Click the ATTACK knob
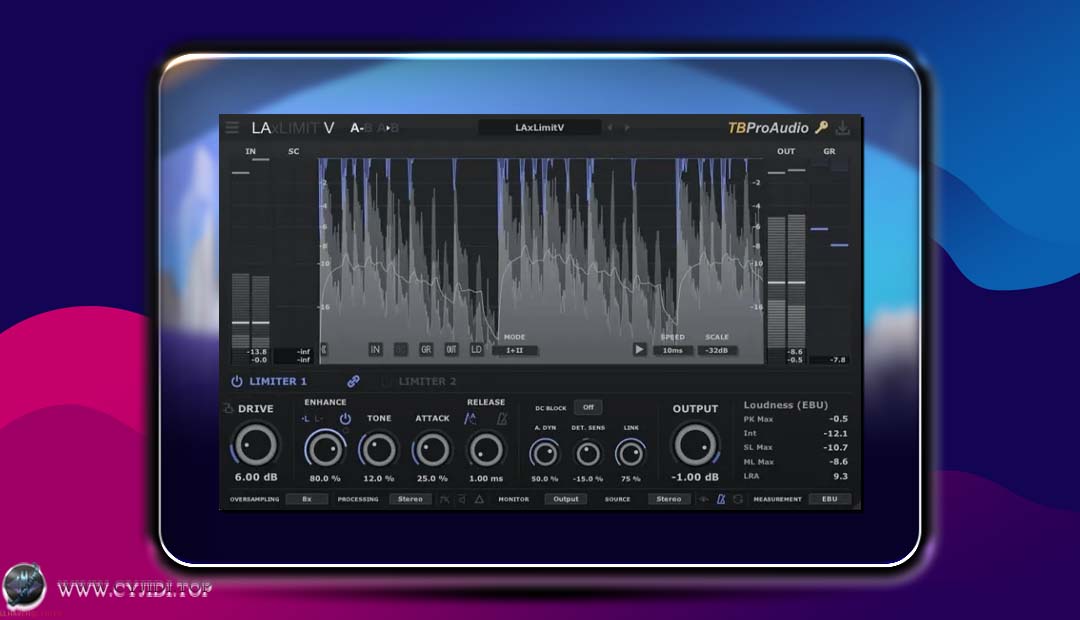Image resolution: width=1080 pixels, height=620 pixels. (432, 450)
